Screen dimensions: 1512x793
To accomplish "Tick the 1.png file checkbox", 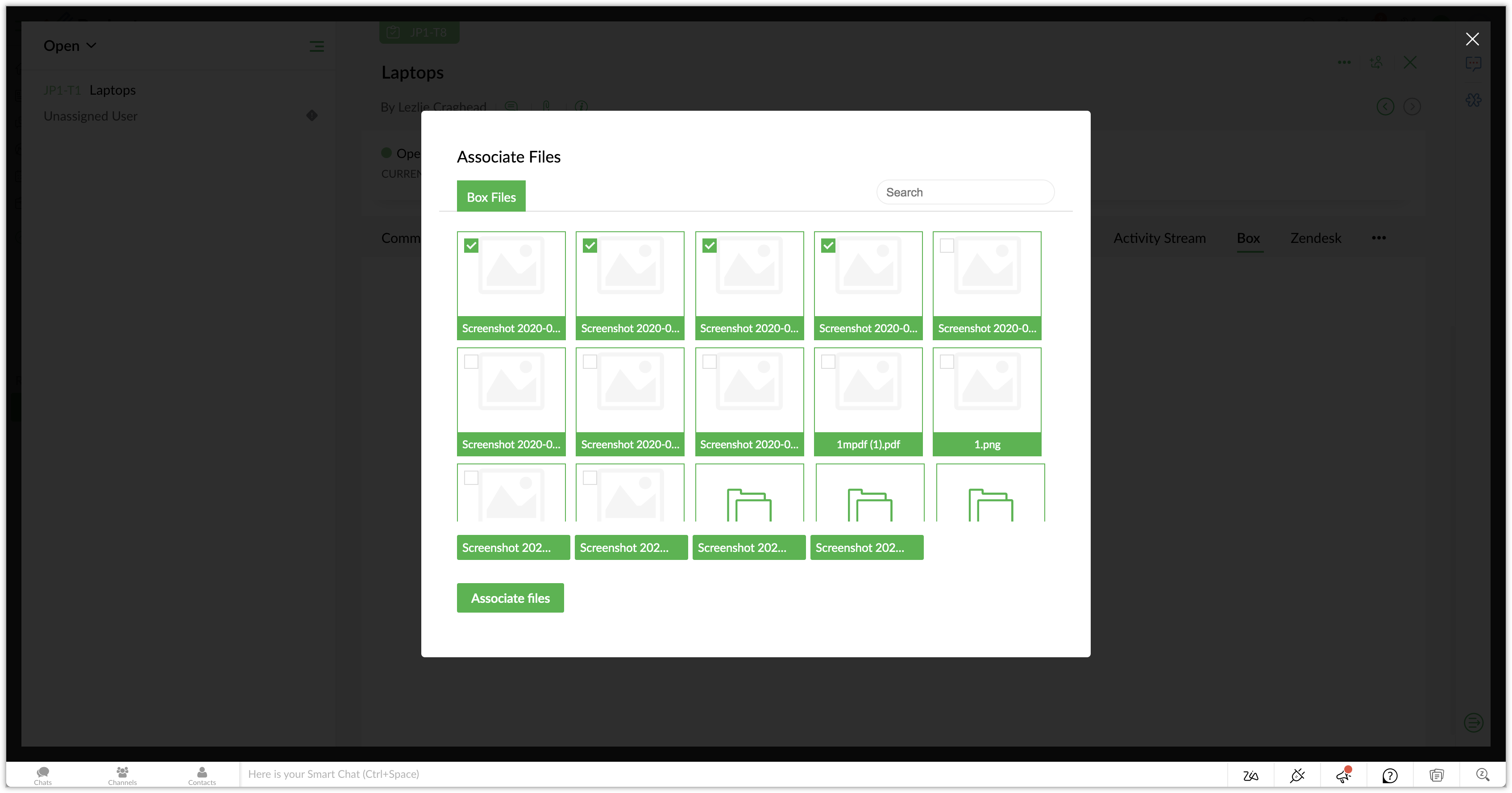I will [947, 362].
